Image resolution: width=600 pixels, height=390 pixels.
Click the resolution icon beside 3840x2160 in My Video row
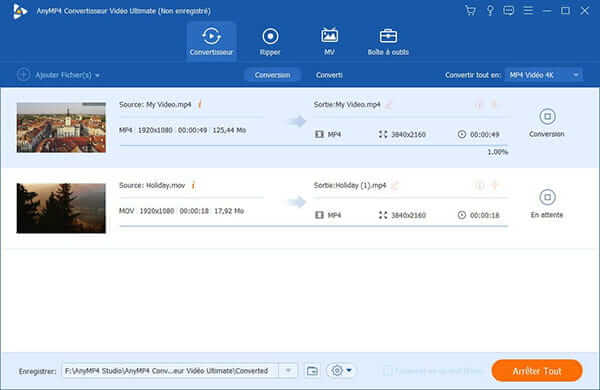pos(383,134)
